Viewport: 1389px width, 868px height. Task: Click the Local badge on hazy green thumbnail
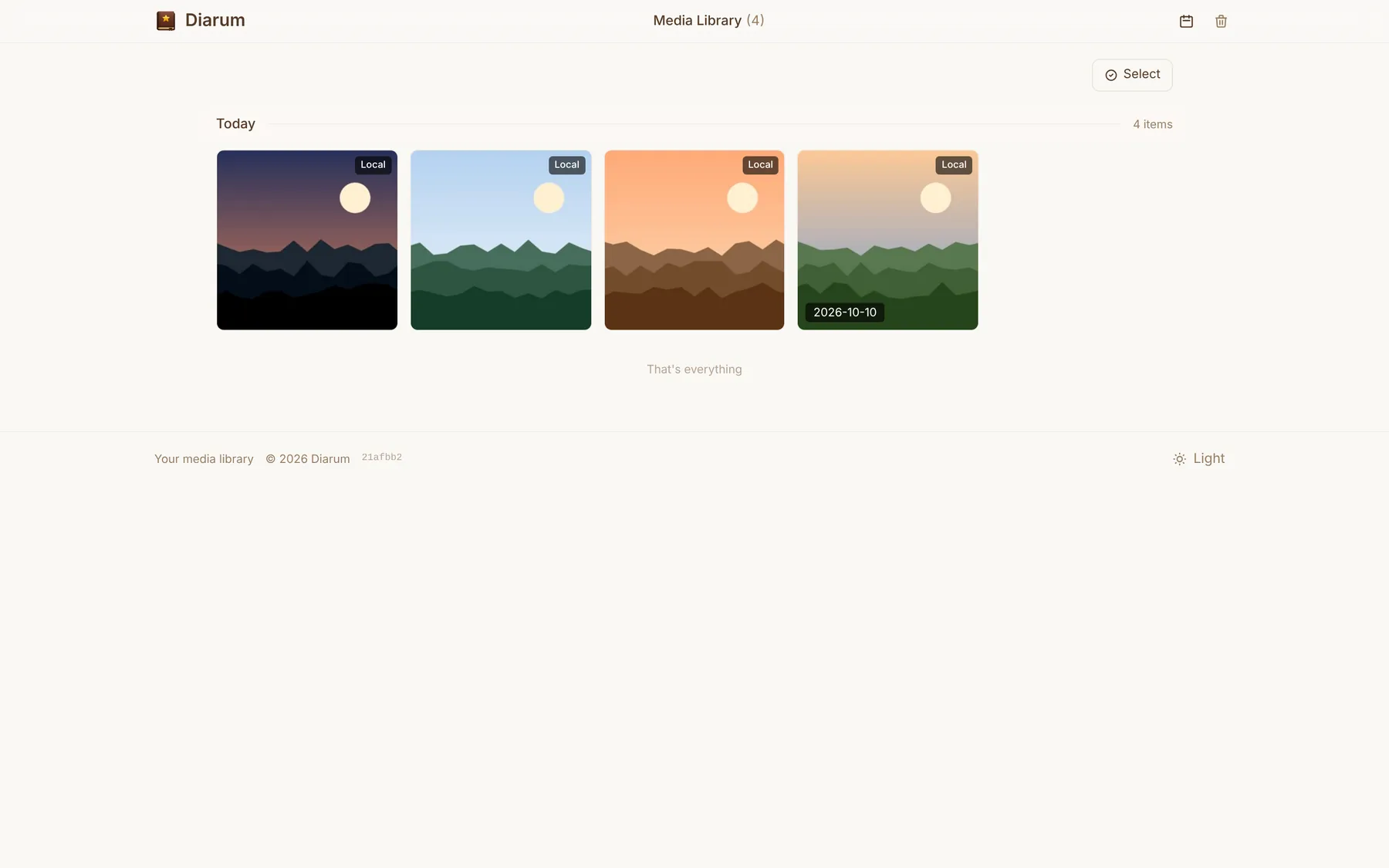[x=954, y=165]
